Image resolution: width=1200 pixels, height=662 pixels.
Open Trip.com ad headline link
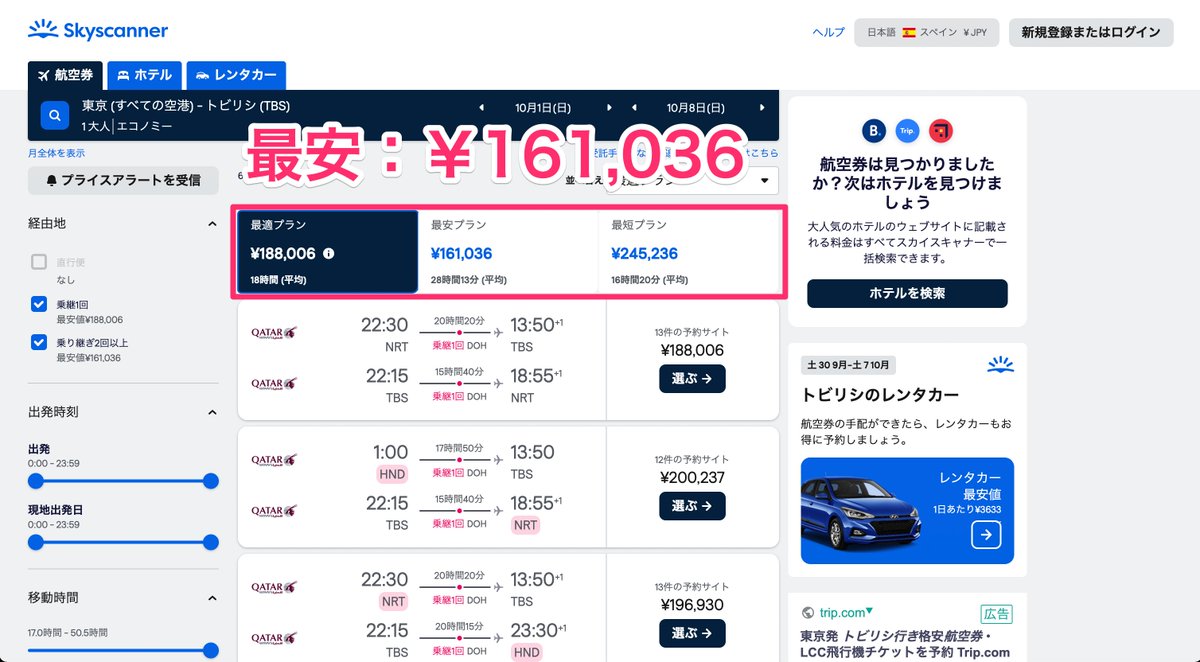[907, 644]
